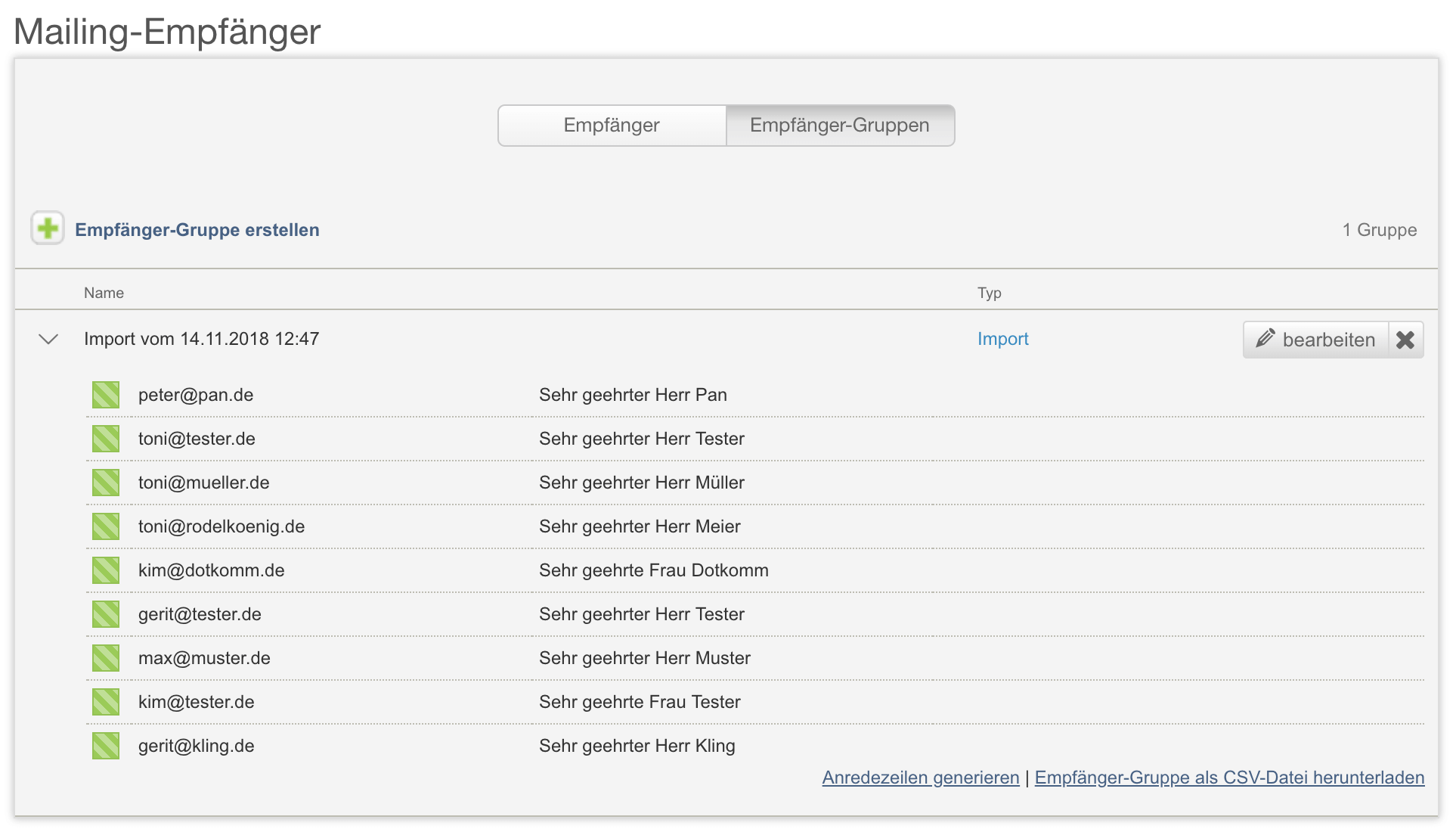The width and height of the screenshot is (1456, 832).
Task: Click the status icon beside kim@tester.de
Action: click(x=106, y=702)
